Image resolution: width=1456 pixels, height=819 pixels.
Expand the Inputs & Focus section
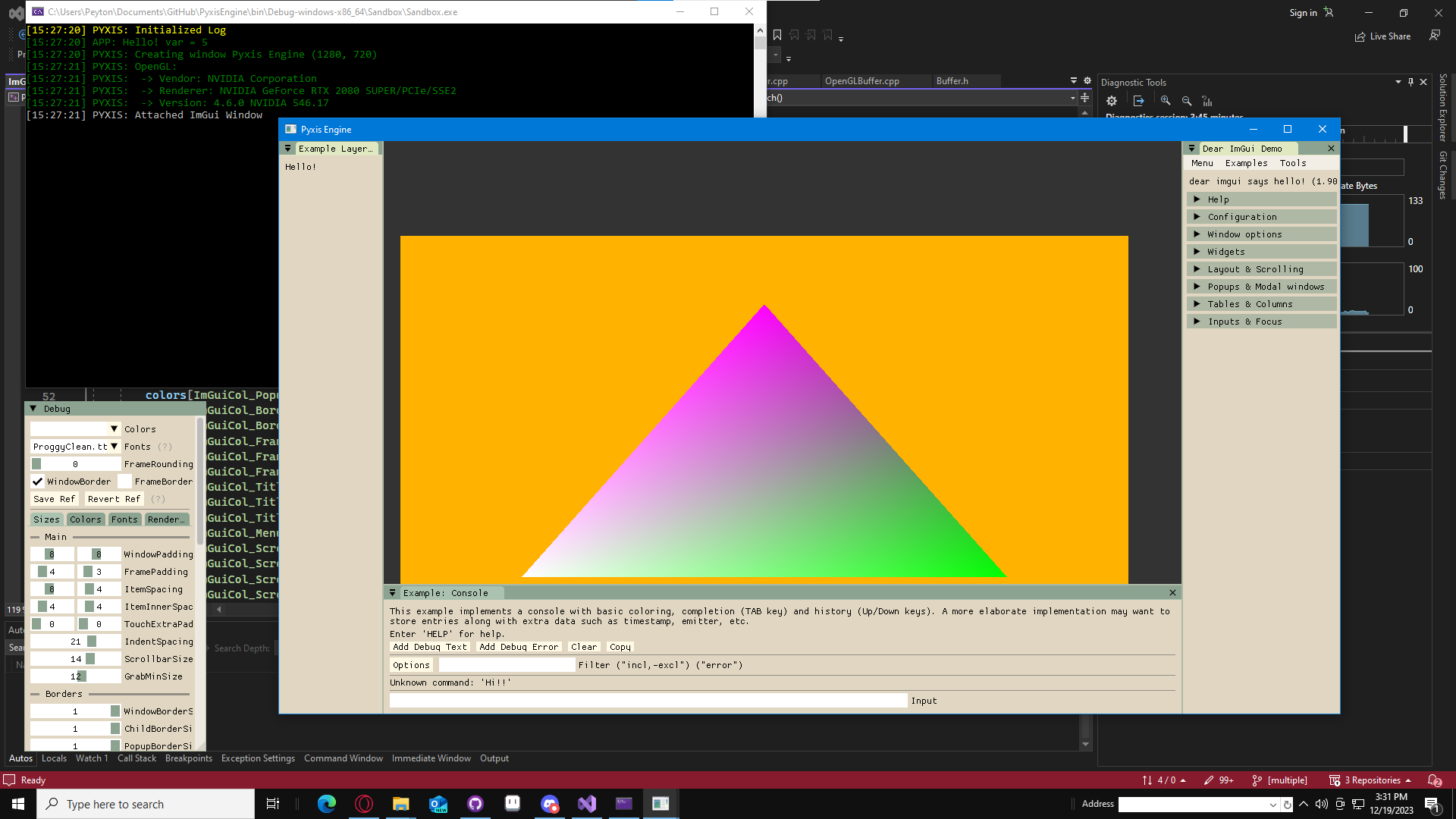coord(1262,322)
